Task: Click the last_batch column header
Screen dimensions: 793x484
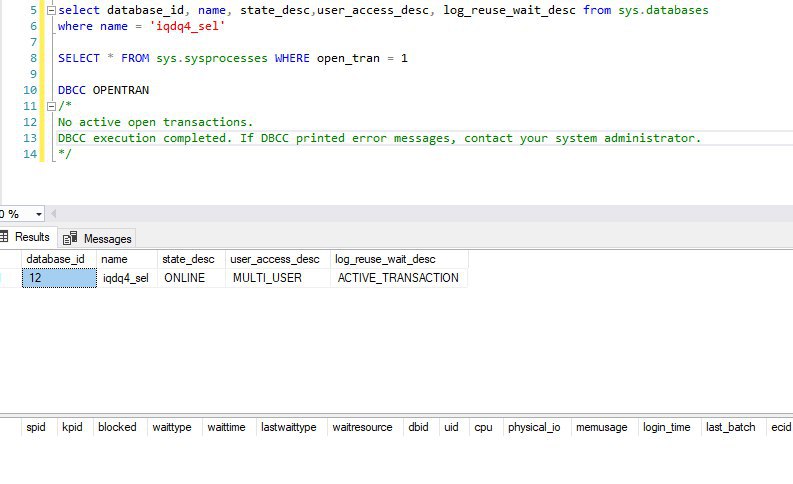Action: 733,427
